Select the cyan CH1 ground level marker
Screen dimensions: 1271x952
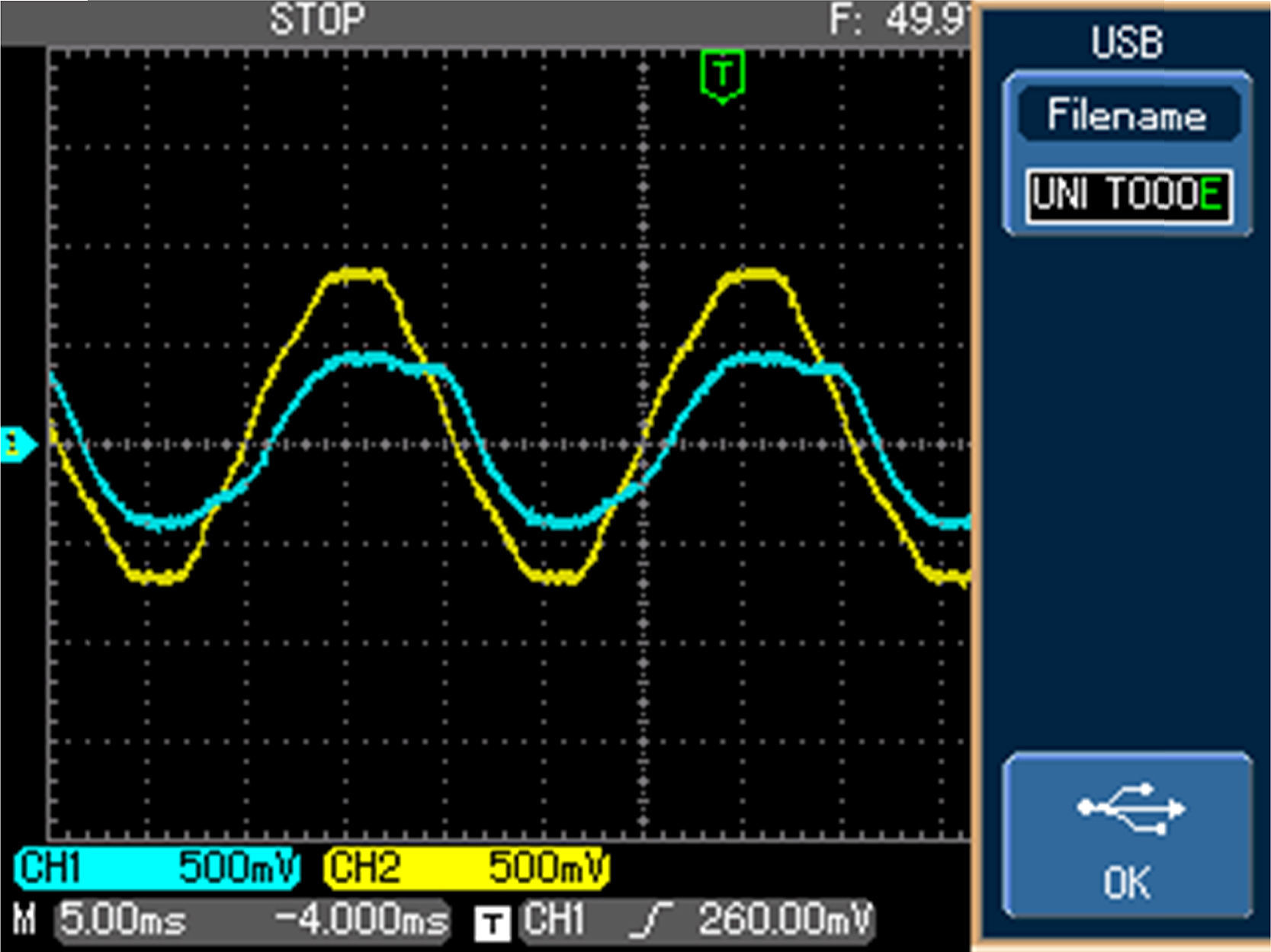coord(17,444)
